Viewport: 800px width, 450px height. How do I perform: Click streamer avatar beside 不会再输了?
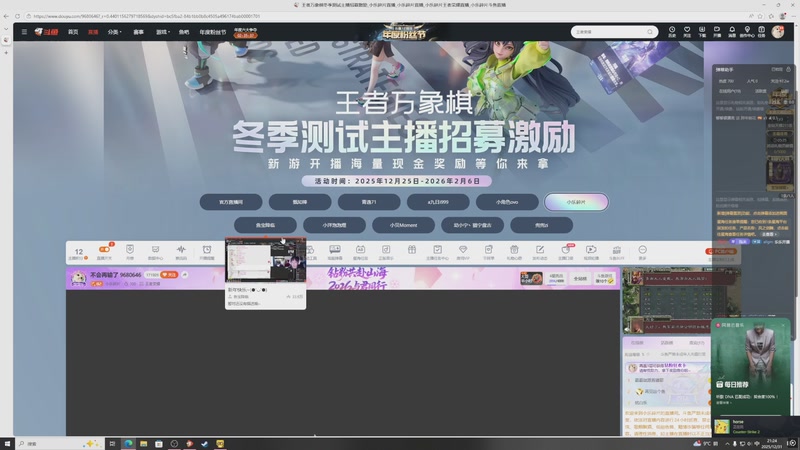(x=78, y=279)
